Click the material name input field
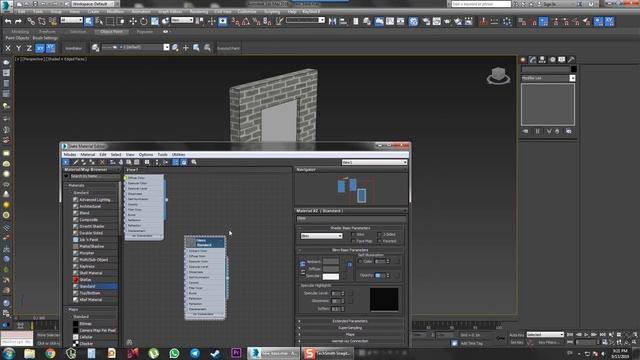 351,219
